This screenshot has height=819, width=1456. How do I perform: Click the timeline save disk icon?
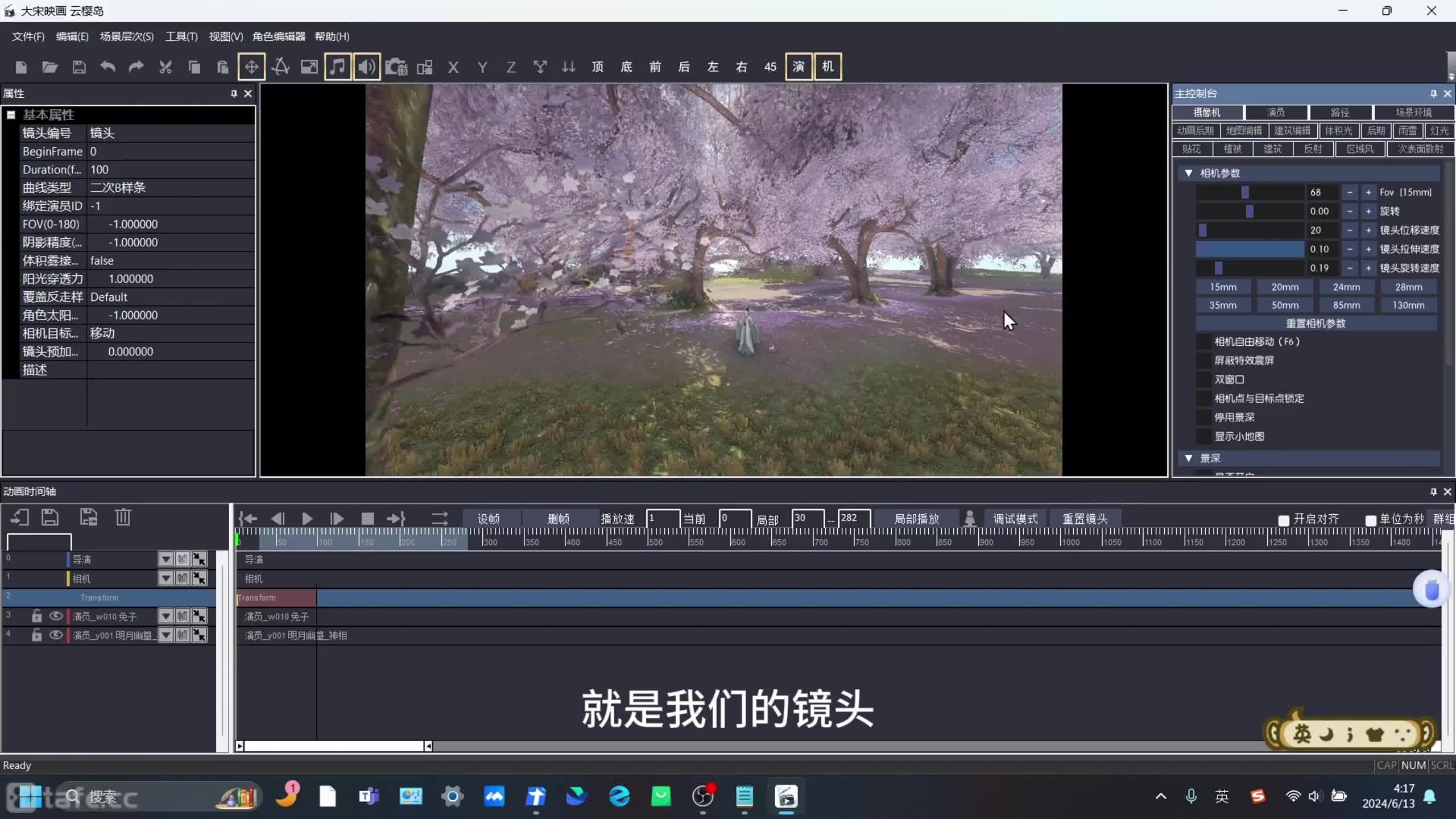coord(50,518)
